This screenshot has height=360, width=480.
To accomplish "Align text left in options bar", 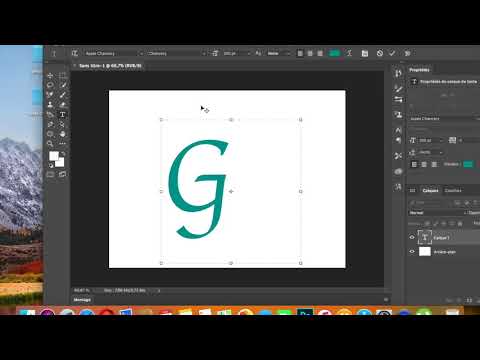I will pos(300,53).
